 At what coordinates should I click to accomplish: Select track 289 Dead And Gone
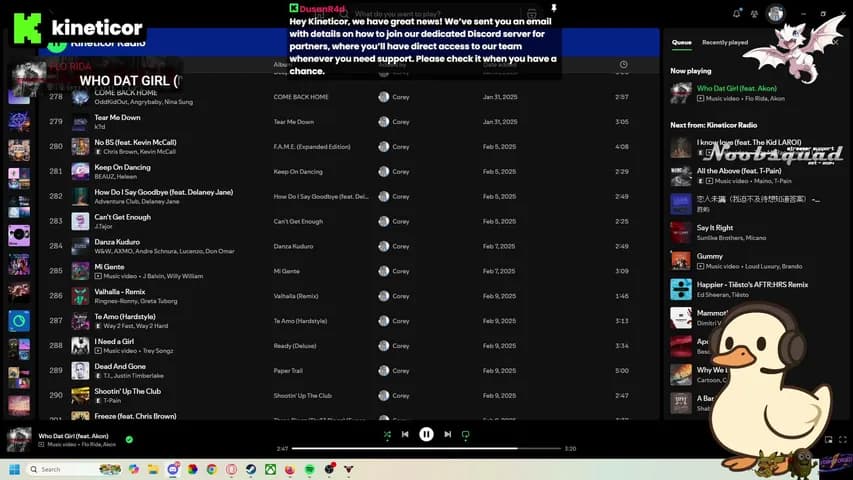click(348, 371)
